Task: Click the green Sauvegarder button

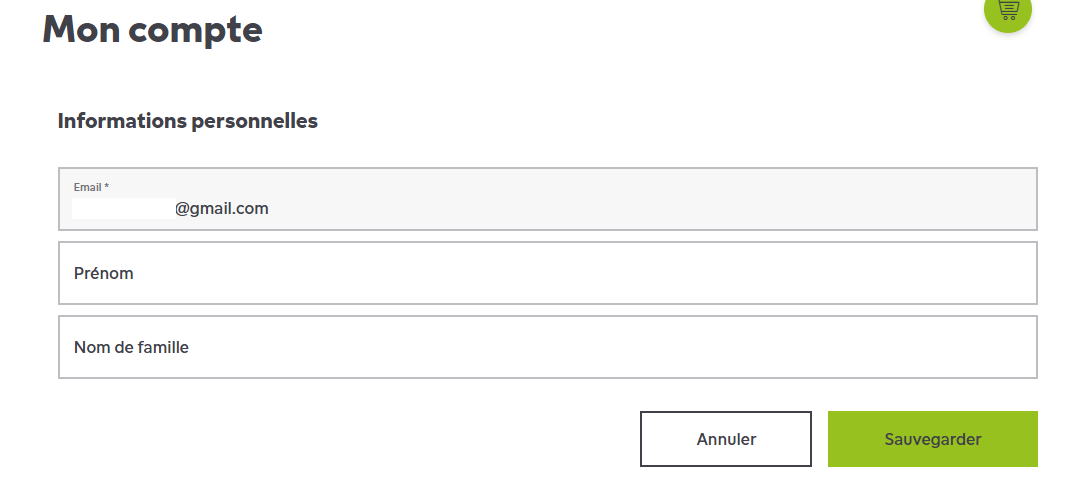Action: point(932,439)
